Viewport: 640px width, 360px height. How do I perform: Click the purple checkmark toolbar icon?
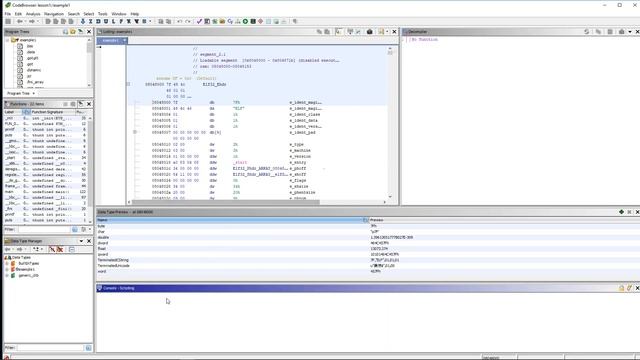pos(199,21)
